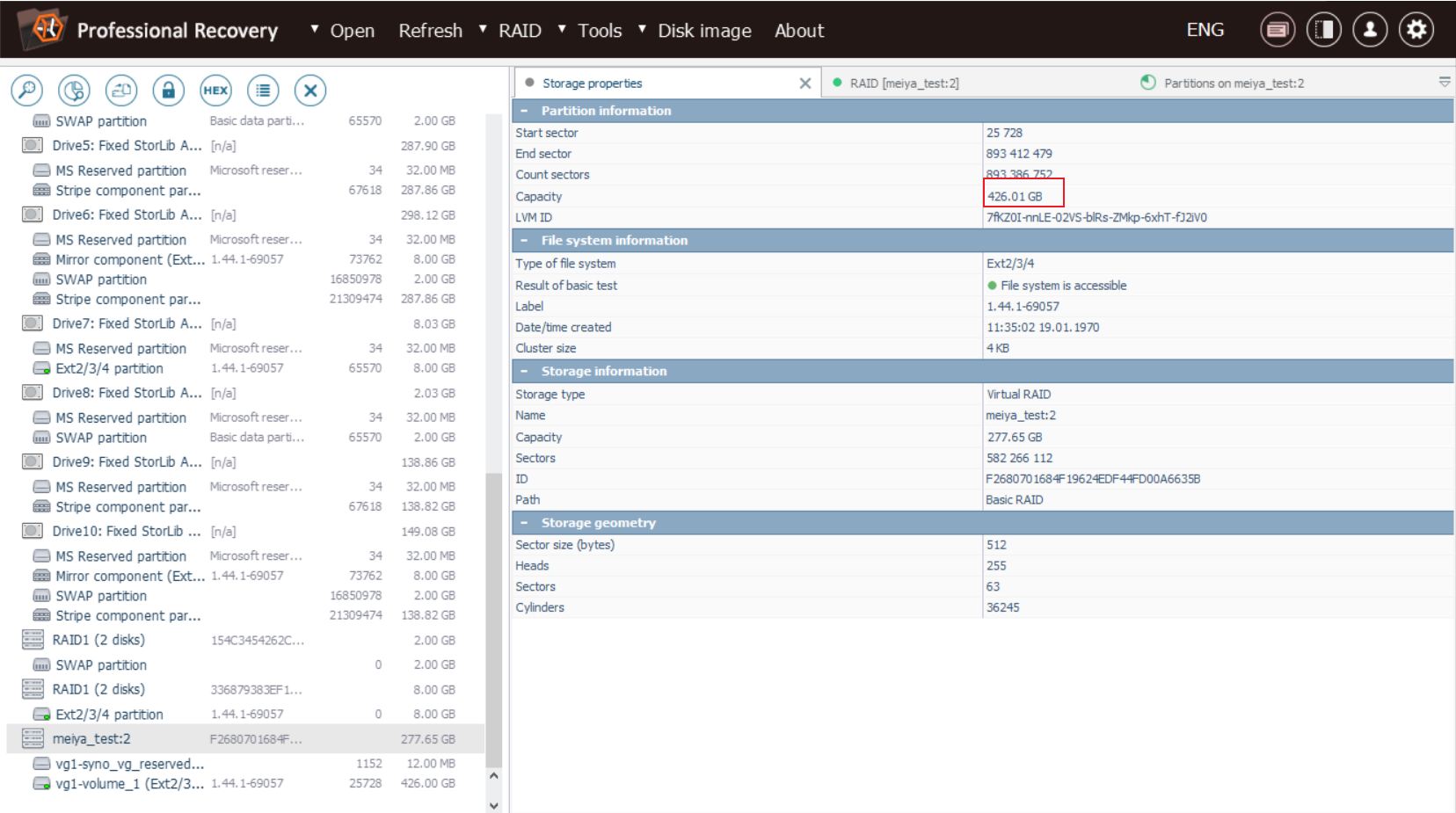Viewport: 1456px width, 813px height.
Task: Select Mirror component under Drive6
Action: pos(130,259)
